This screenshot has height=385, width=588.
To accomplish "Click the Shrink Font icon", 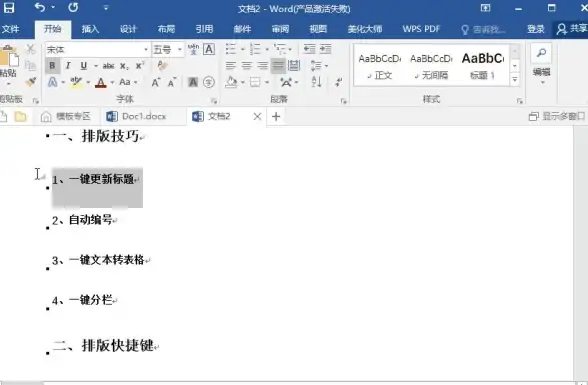I will [172, 82].
